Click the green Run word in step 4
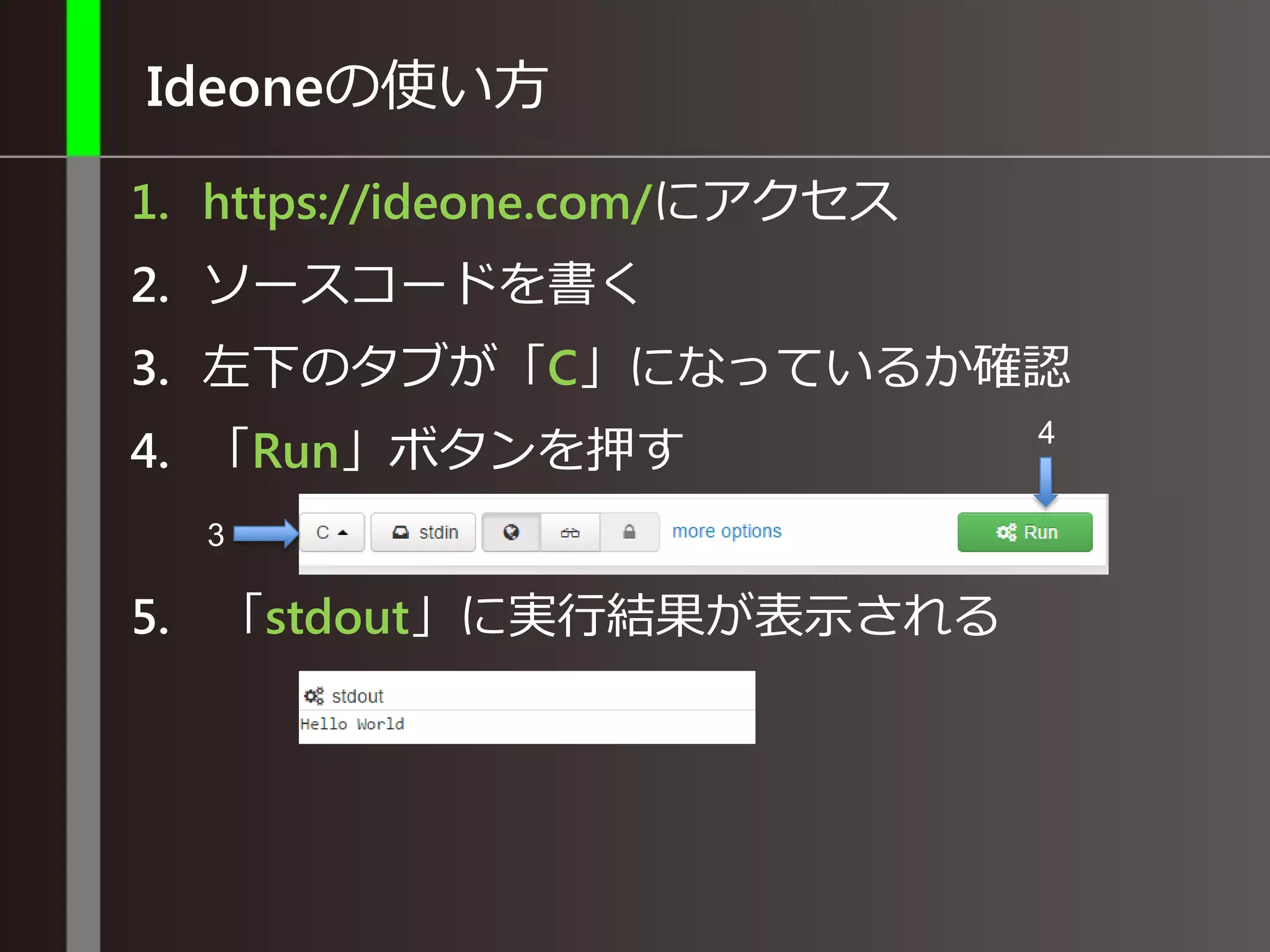Viewport: 1270px width, 952px height. (x=296, y=451)
